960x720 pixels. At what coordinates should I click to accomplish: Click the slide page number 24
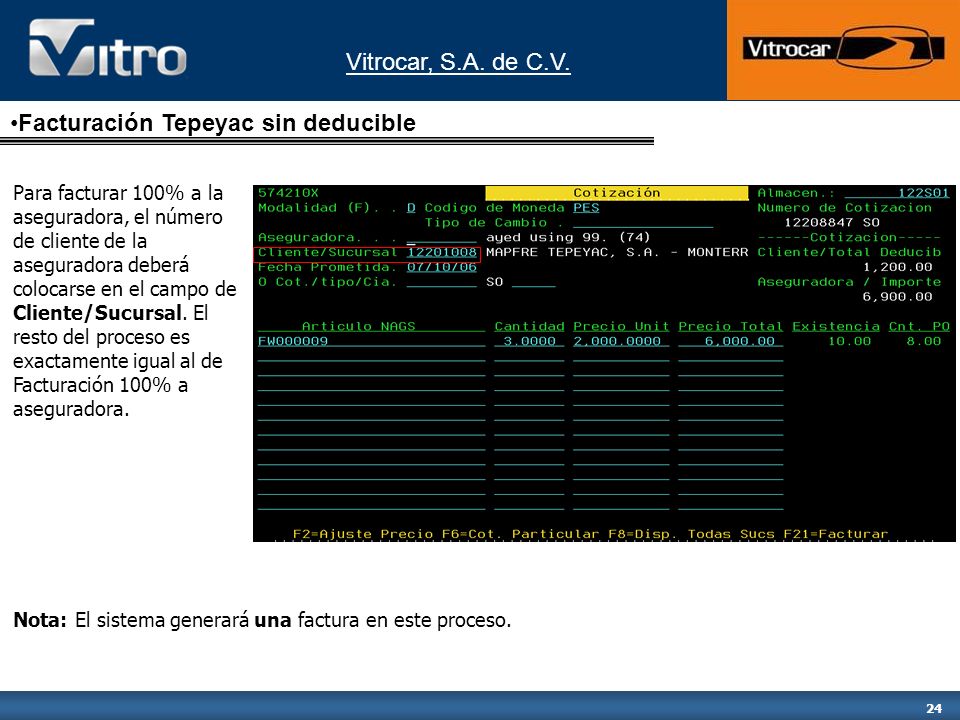point(934,708)
